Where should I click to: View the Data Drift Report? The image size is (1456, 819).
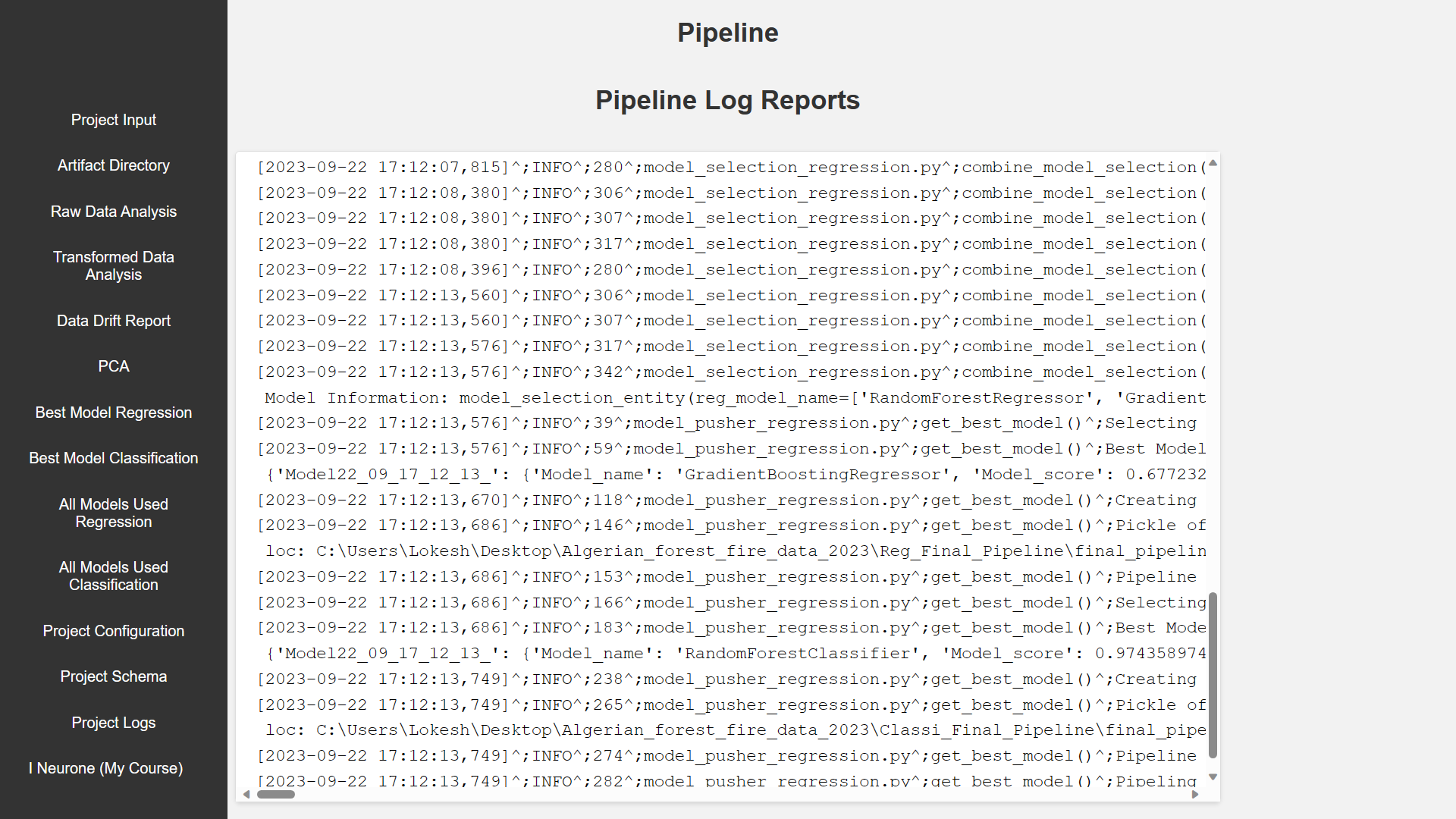[113, 320]
